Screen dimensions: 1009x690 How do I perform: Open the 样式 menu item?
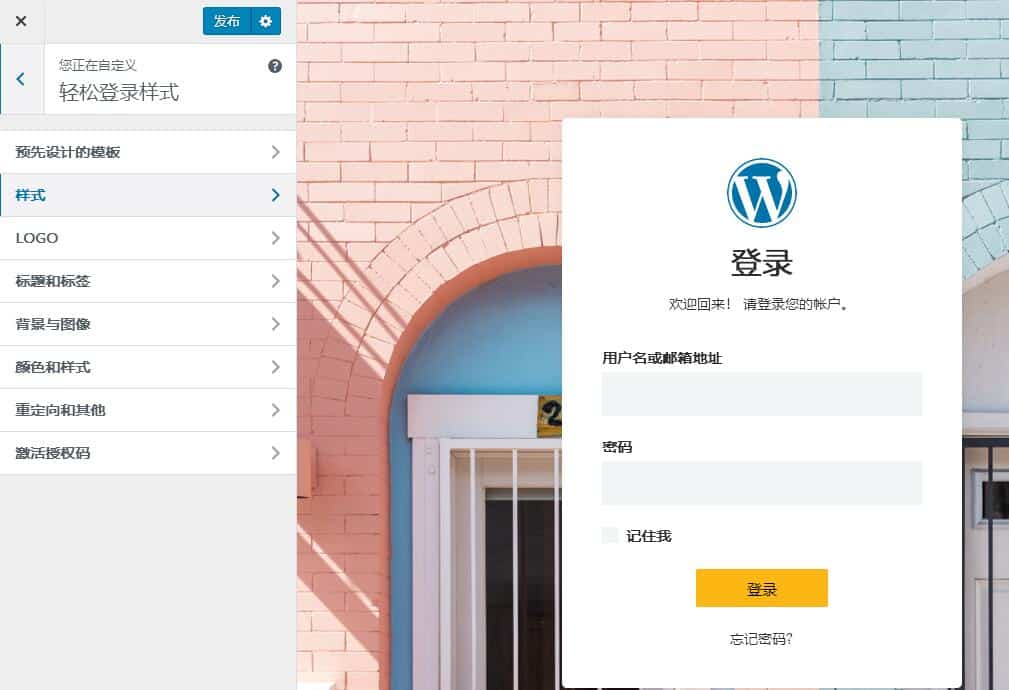[148, 195]
